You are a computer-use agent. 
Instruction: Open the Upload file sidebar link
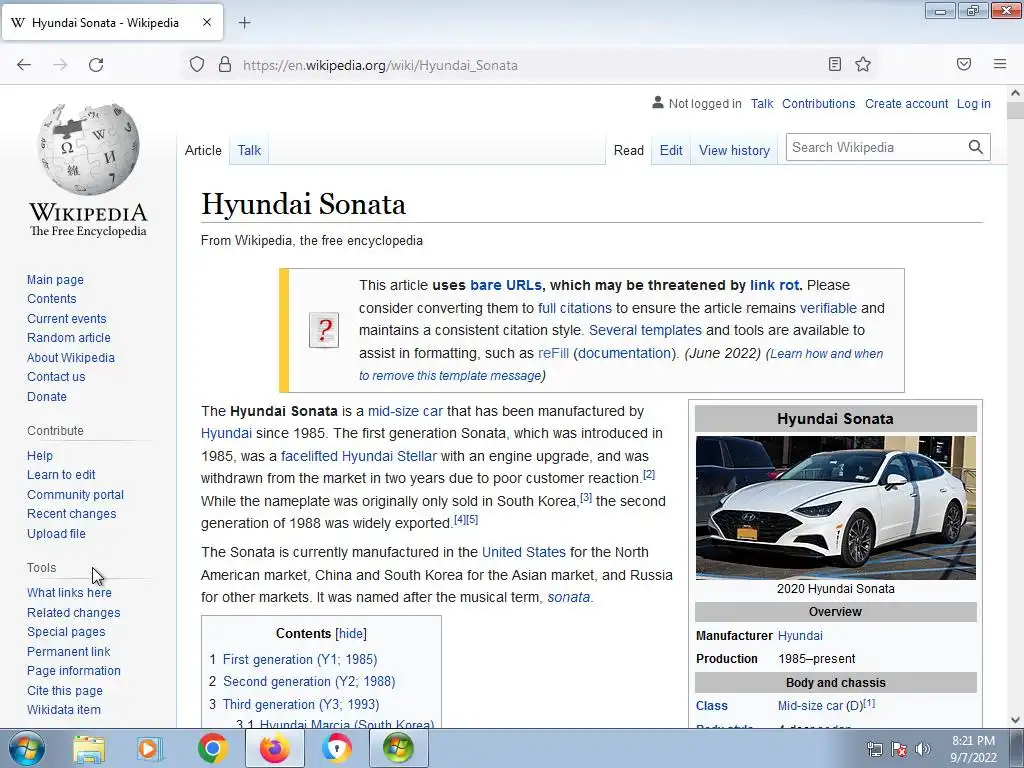56,534
